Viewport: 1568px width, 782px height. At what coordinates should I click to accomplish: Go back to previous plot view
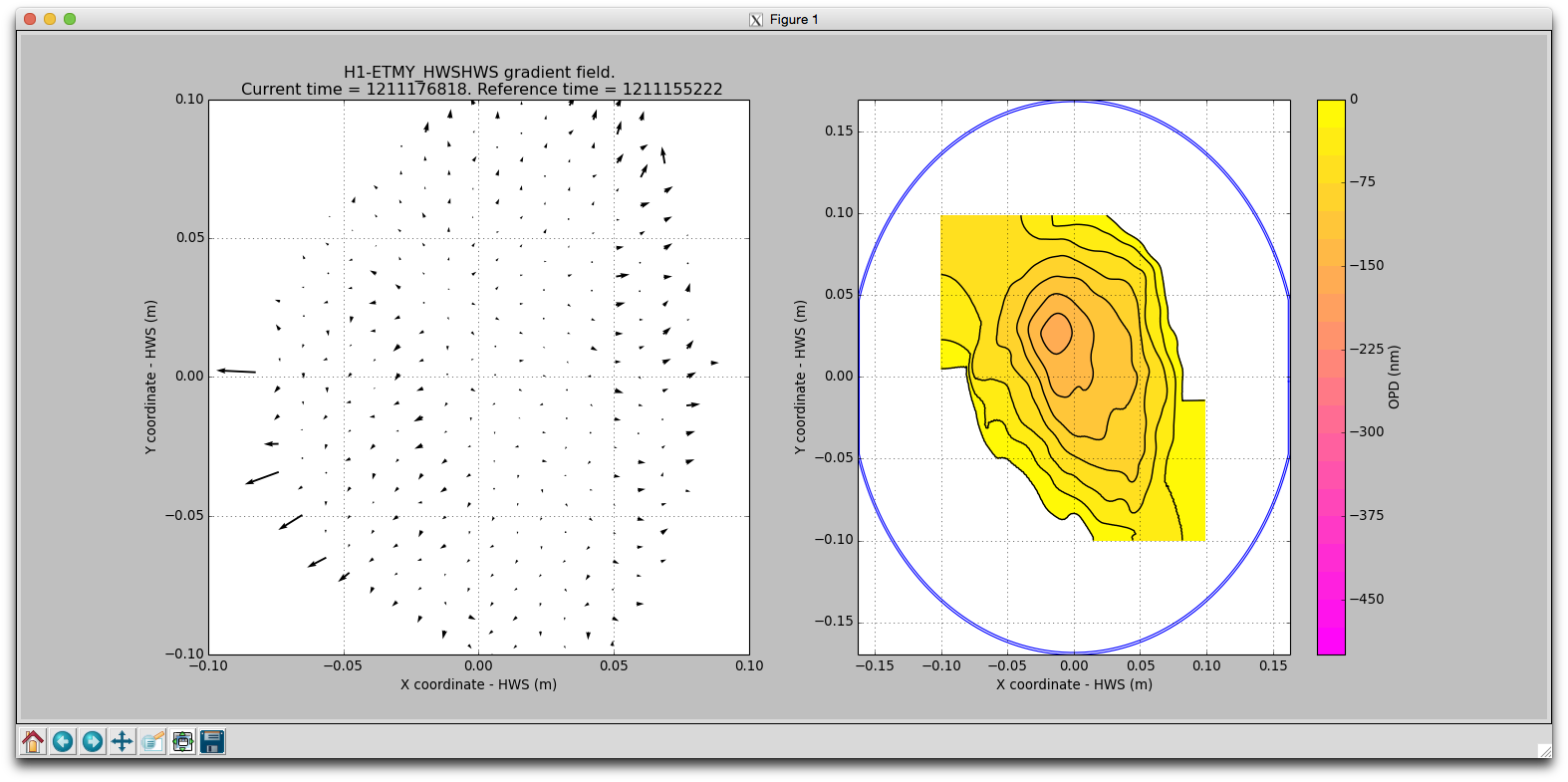tap(63, 741)
